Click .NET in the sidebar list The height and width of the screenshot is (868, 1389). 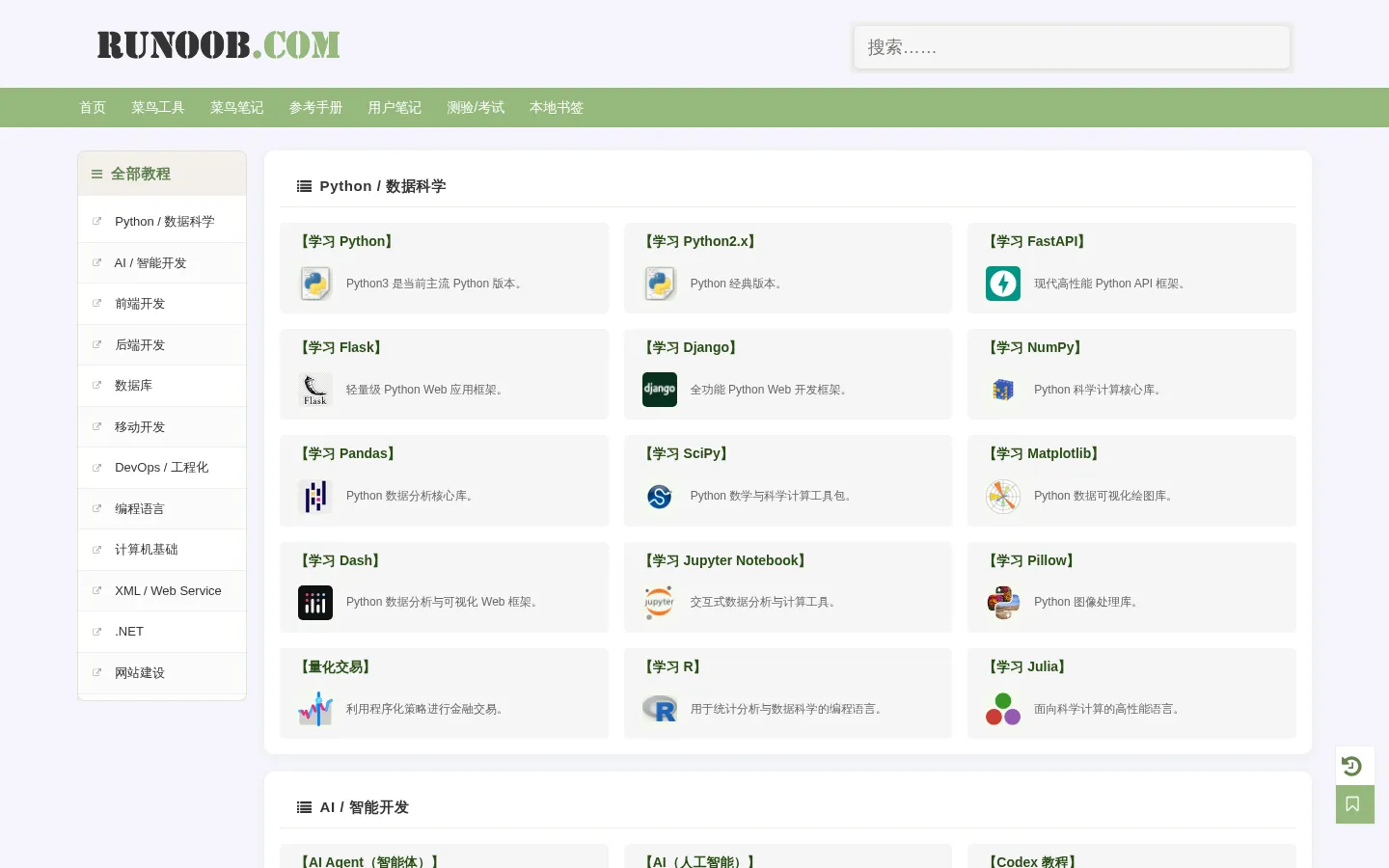129,632
